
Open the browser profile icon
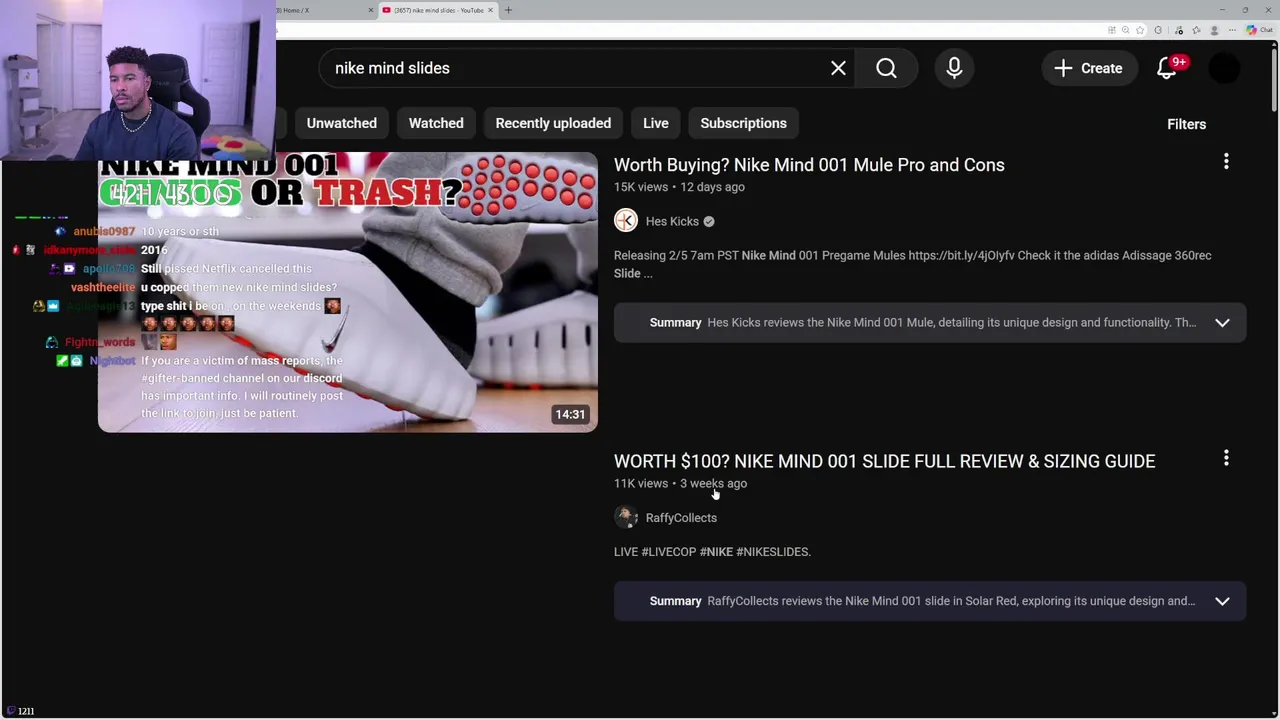1214,30
